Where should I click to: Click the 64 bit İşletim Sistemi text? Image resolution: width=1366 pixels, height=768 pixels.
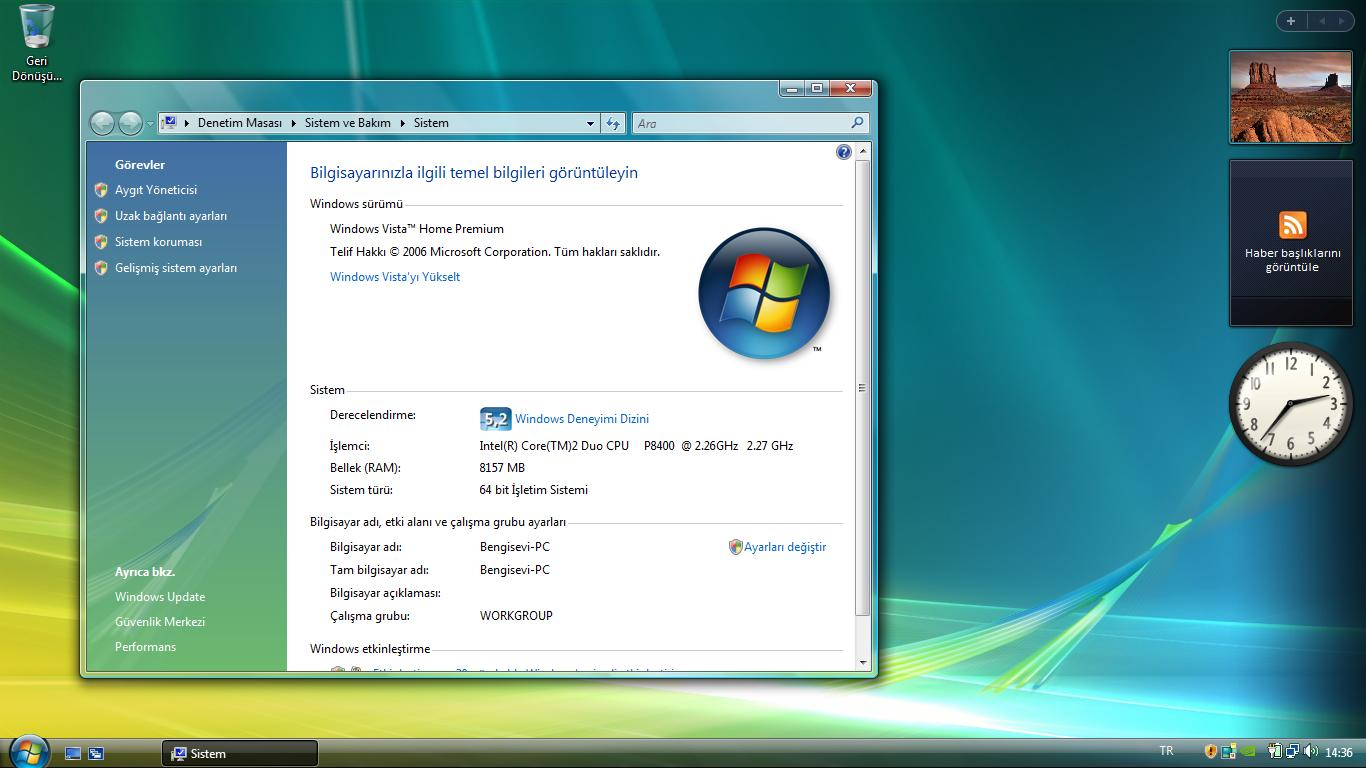point(534,490)
